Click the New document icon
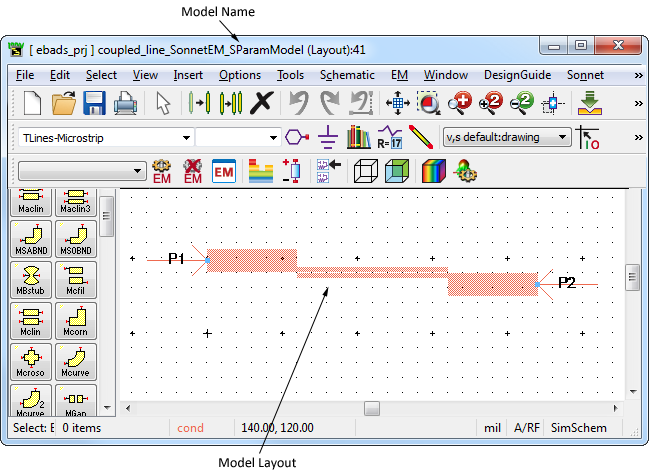 (x=32, y=103)
